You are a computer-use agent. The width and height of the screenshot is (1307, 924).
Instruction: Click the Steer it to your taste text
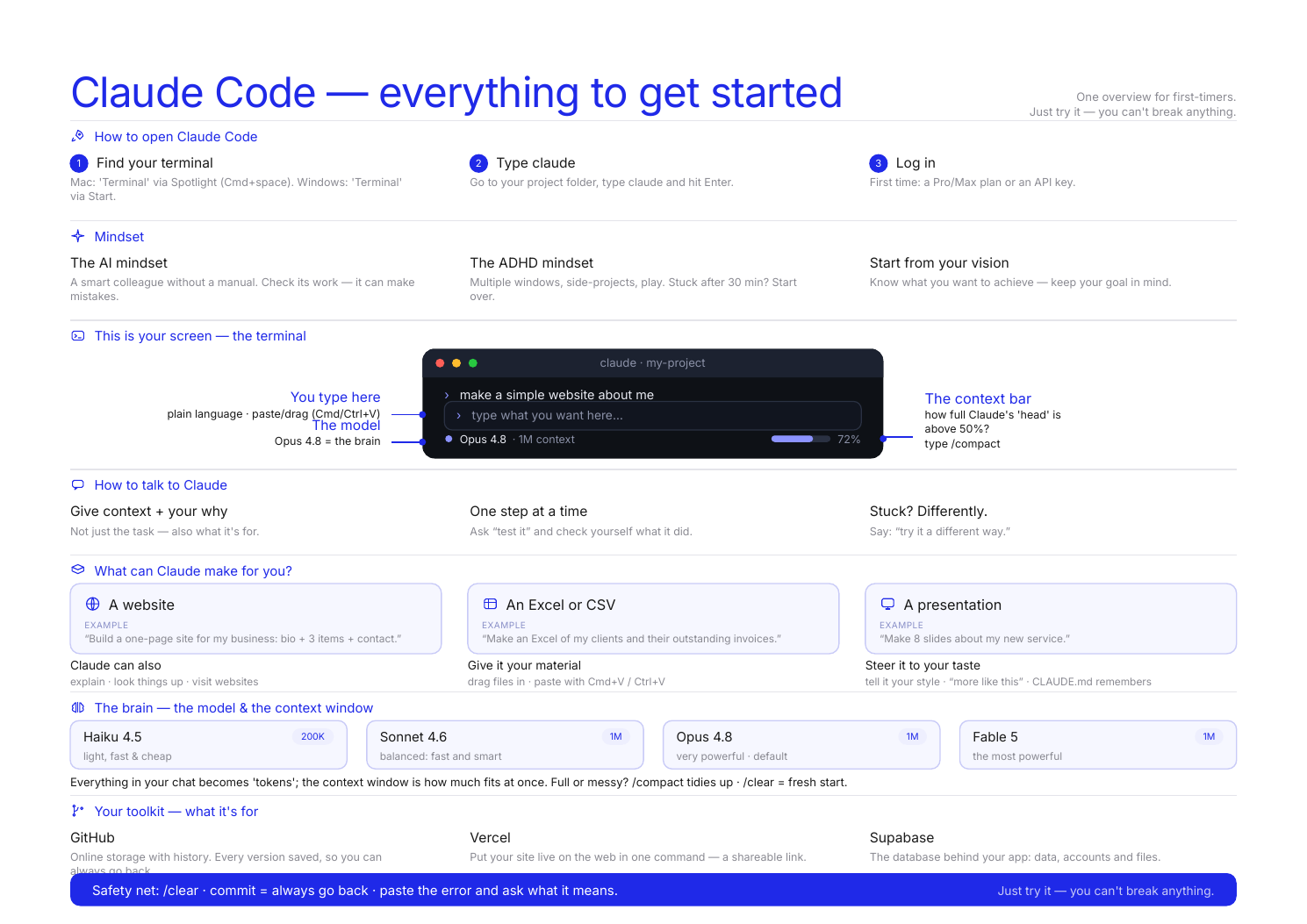(923, 666)
